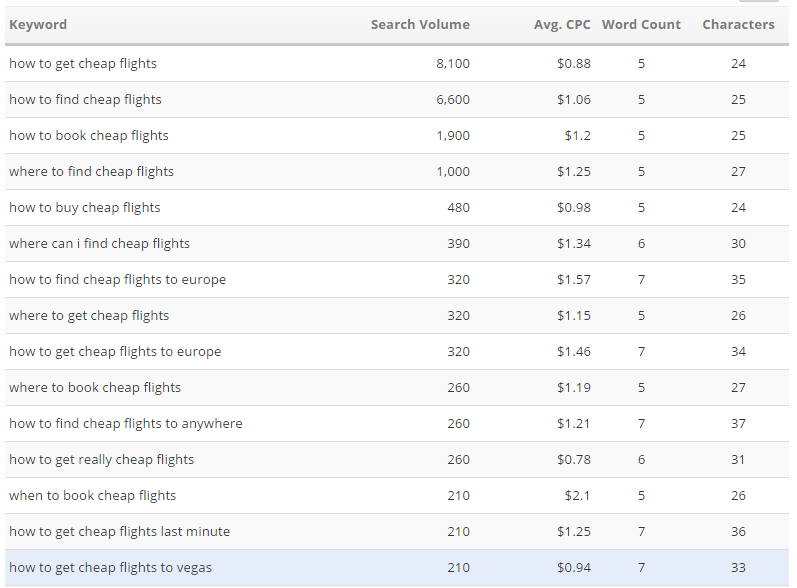Open the blue $1.2 CPC value
Viewport: 797px width, 588px height.
(577, 136)
